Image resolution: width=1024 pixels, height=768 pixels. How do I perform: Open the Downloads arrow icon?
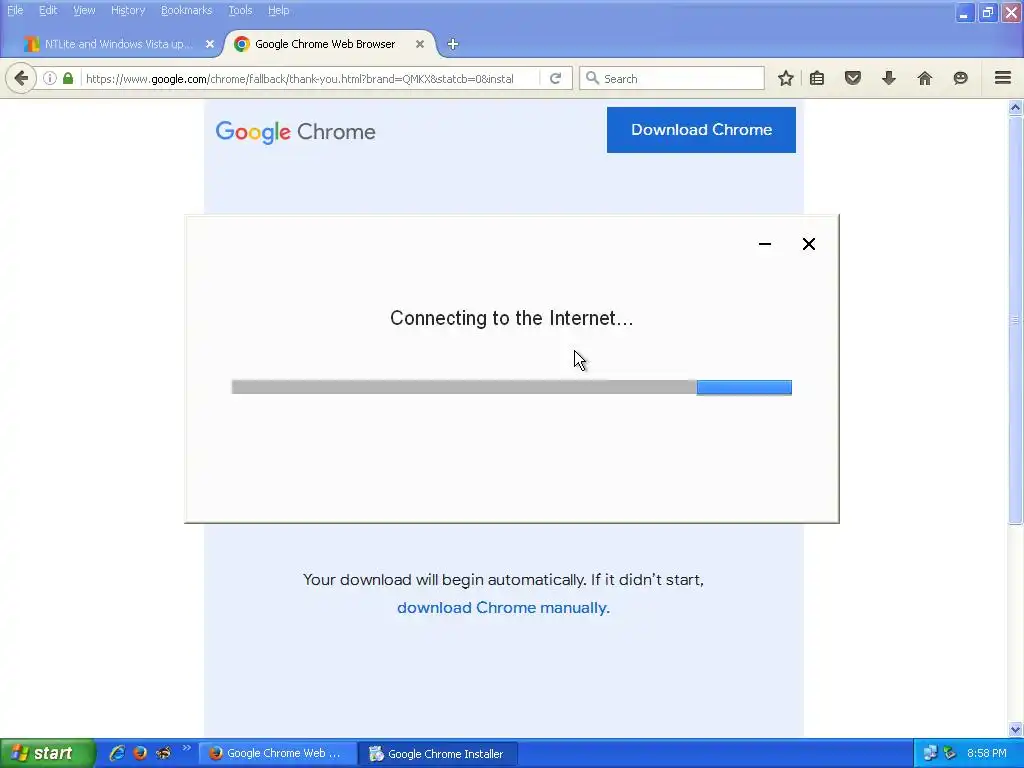click(x=889, y=78)
